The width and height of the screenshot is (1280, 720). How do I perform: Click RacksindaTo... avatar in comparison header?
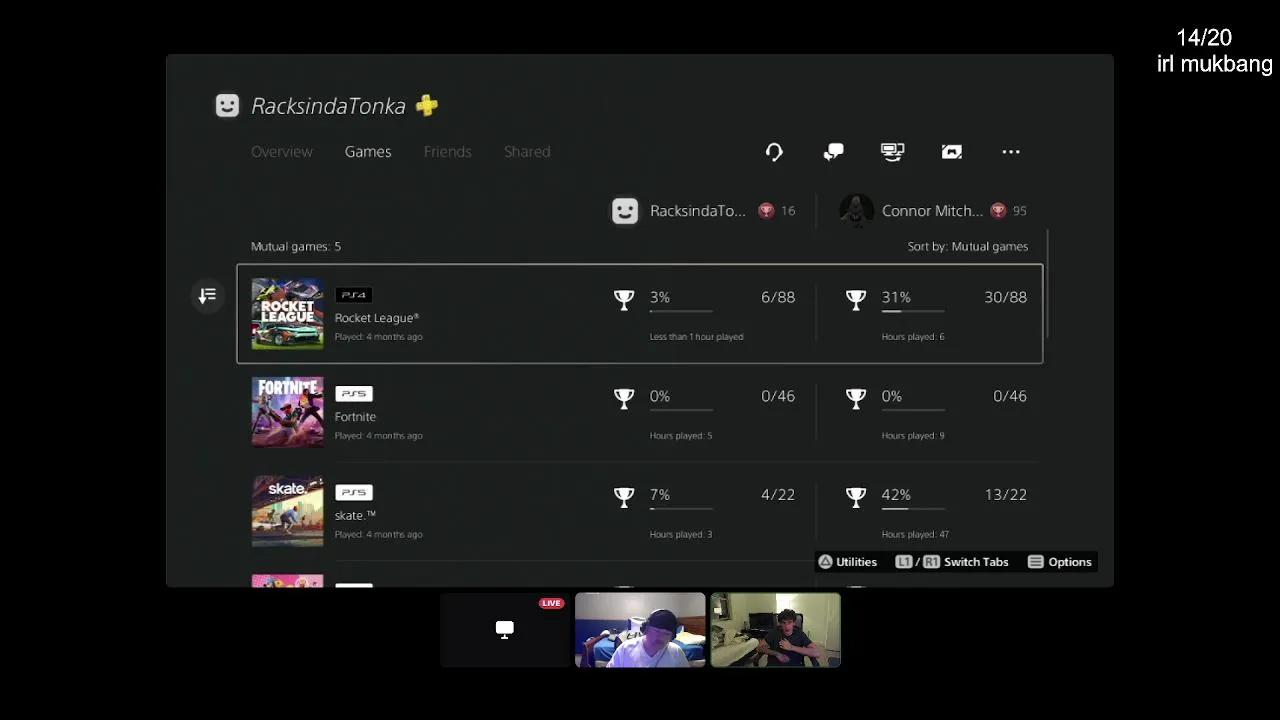(625, 211)
